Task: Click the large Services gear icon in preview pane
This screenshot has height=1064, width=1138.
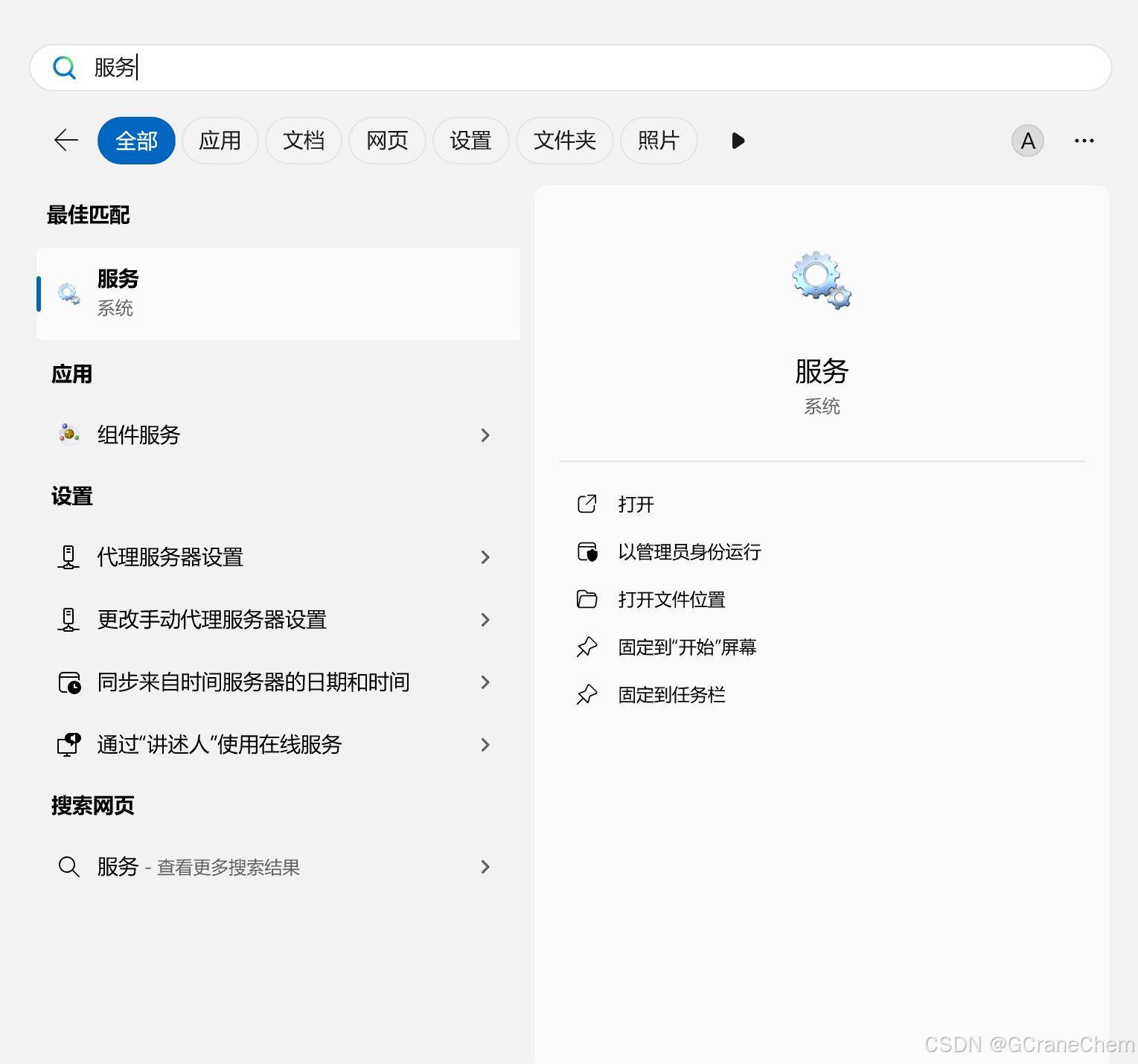Action: (822, 280)
